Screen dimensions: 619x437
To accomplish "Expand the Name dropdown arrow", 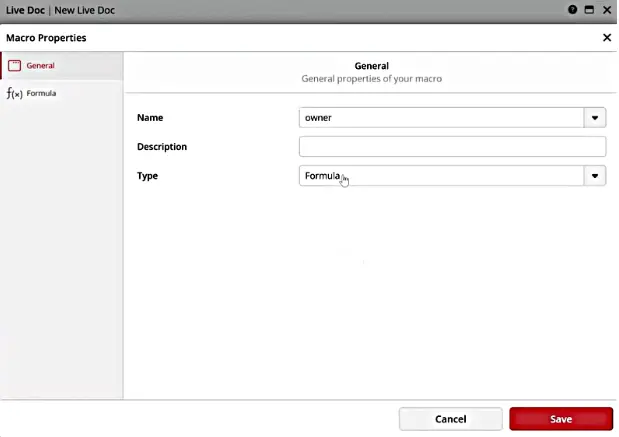I will tap(595, 118).
